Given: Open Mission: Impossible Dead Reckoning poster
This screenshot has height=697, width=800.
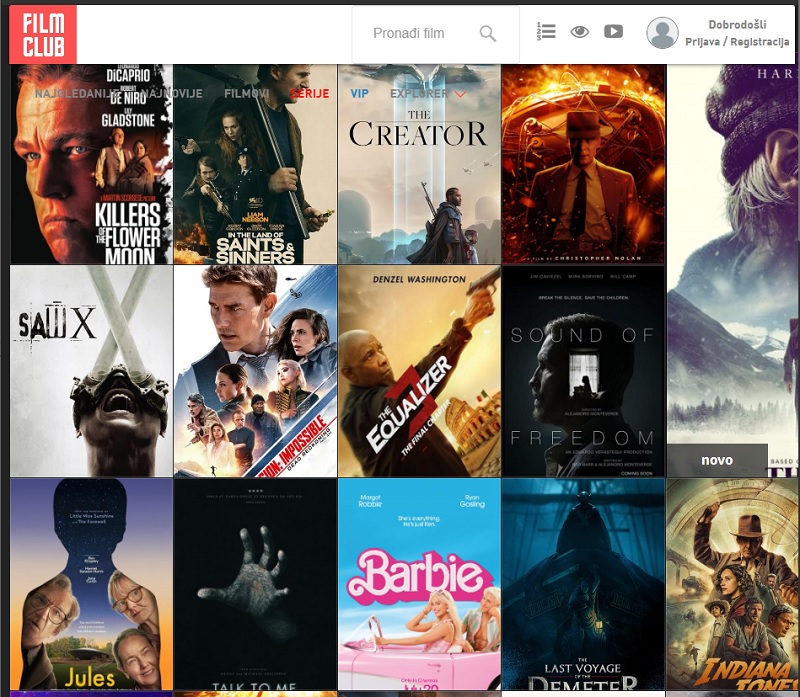Looking at the screenshot, I should point(255,371).
